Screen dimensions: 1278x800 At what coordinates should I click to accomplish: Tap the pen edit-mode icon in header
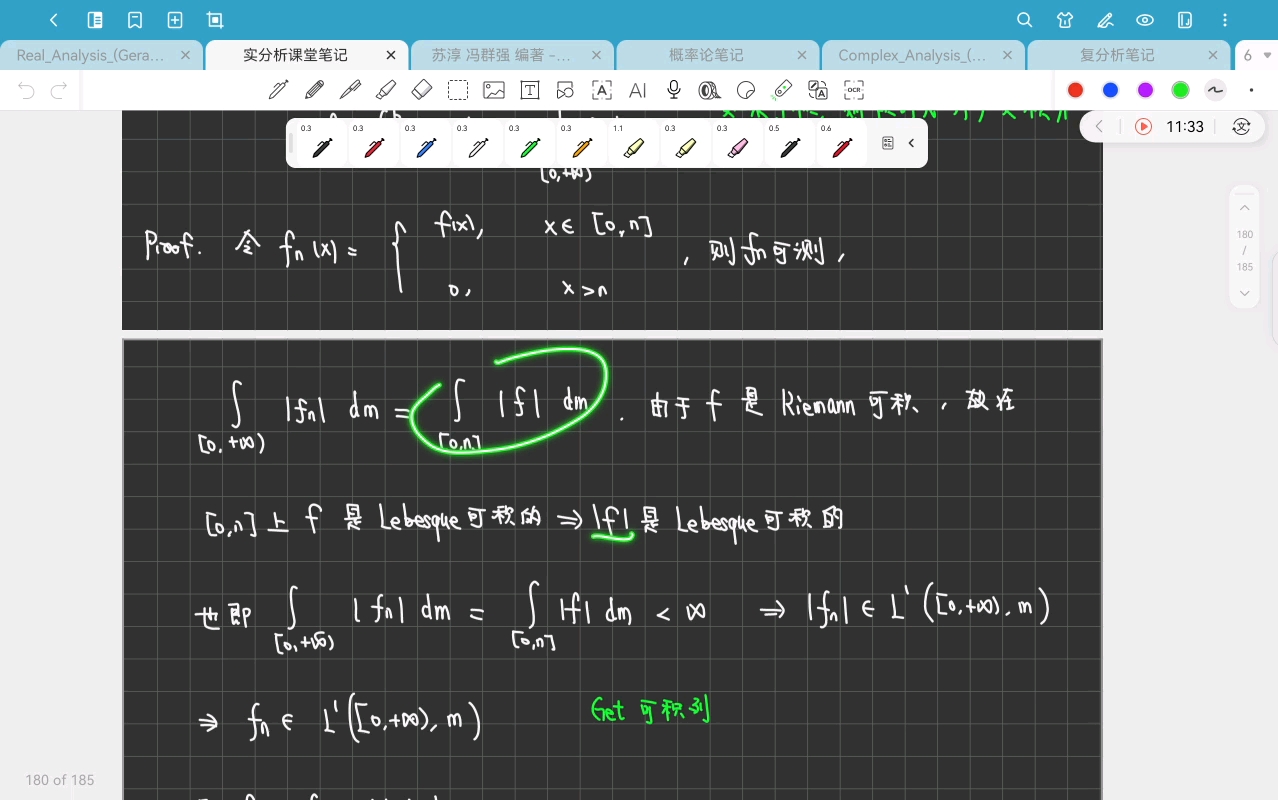1105,20
